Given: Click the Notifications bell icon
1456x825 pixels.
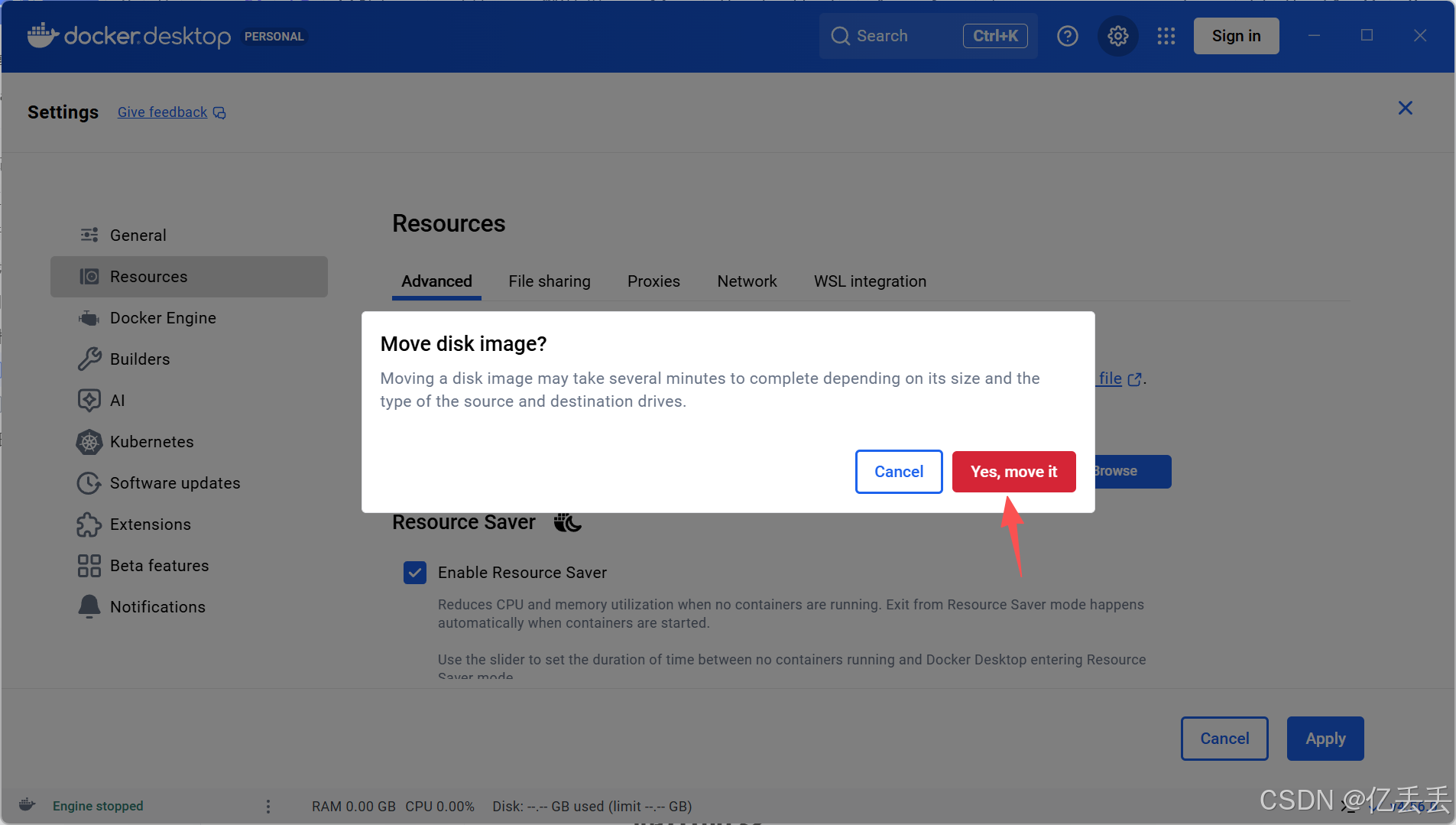Looking at the screenshot, I should pos(89,606).
